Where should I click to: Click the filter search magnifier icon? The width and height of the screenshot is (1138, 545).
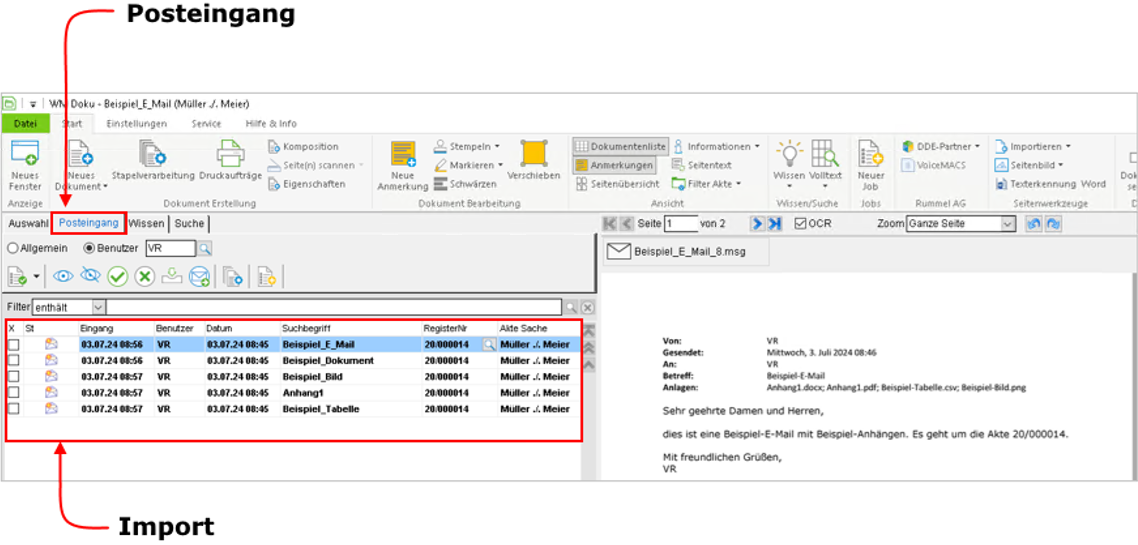[571, 307]
